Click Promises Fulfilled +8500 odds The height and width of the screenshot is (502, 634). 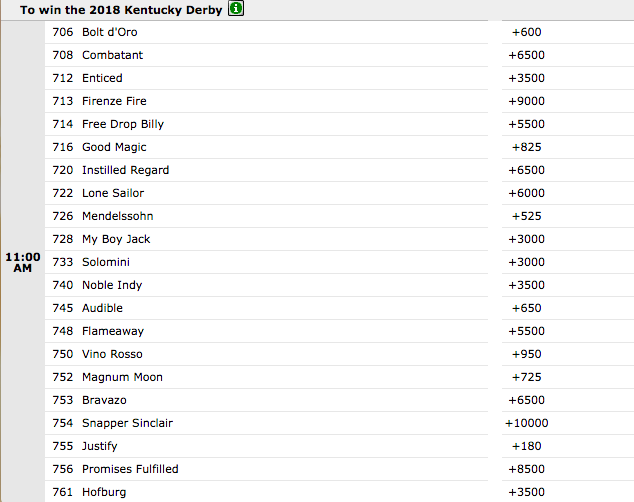[526, 469]
